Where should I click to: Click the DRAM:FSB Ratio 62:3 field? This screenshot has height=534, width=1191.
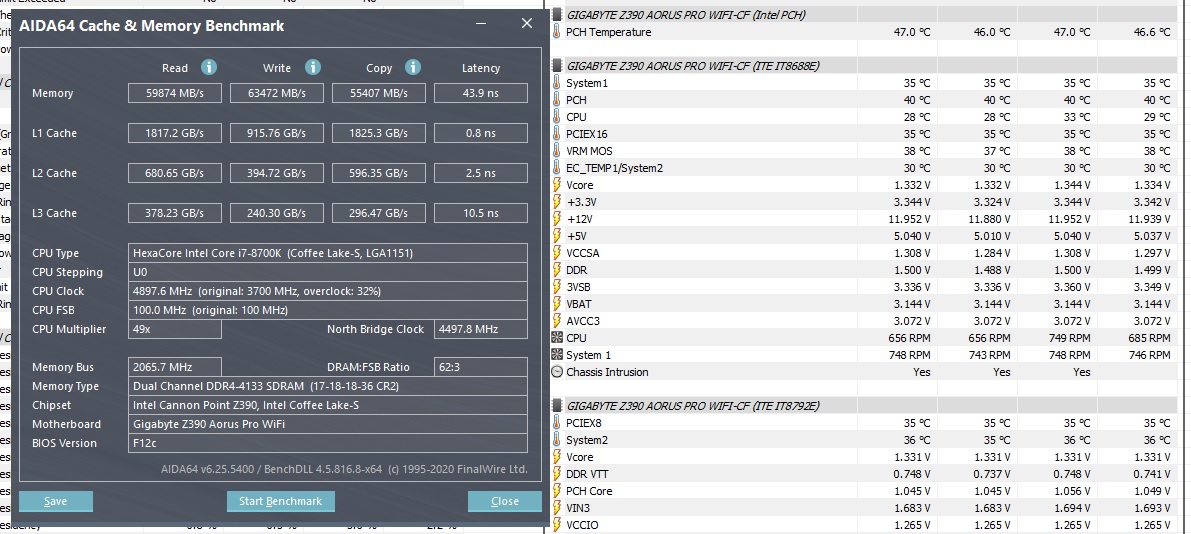click(481, 367)
